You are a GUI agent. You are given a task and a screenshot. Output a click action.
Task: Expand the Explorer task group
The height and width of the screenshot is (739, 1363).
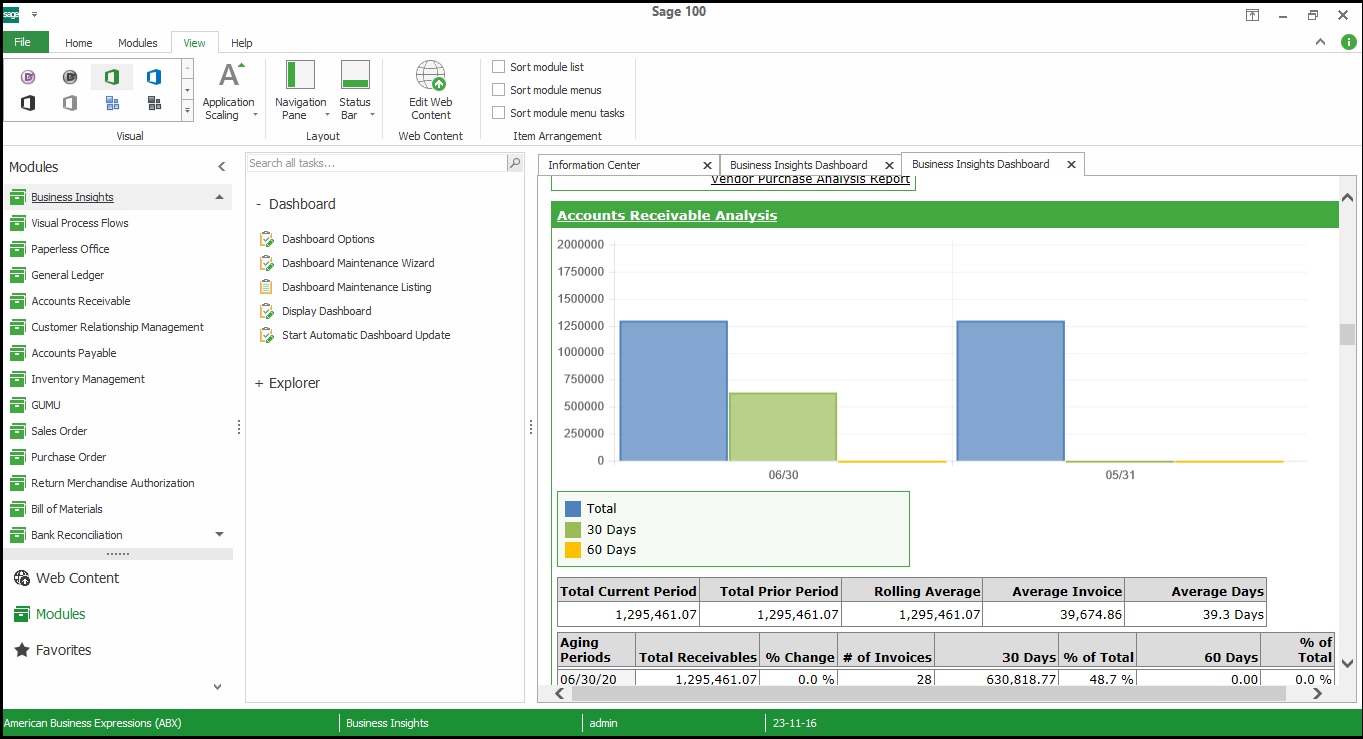point(259,383)
